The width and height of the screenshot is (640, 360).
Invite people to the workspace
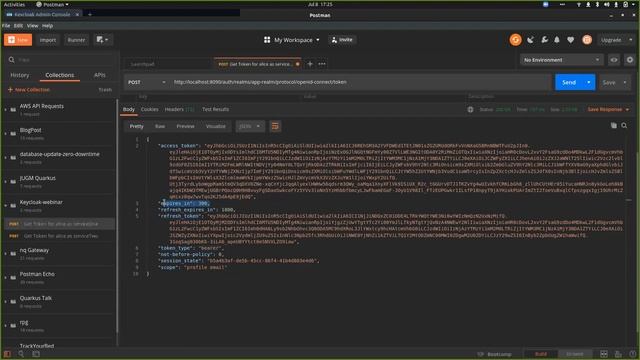coord(342,40)
